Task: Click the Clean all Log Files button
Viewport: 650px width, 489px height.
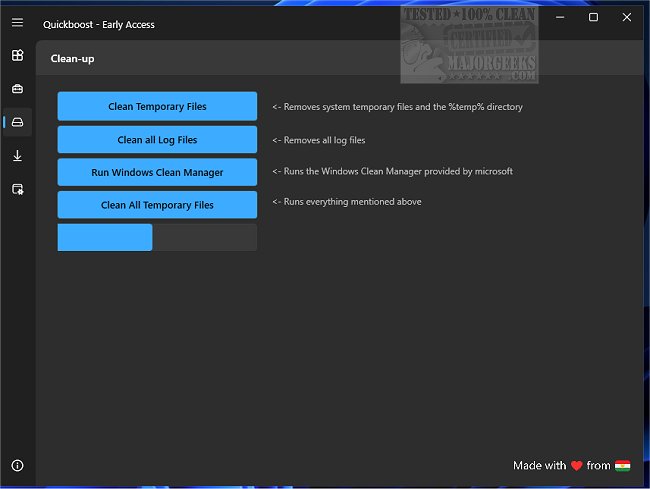Action: pos(157,140)
